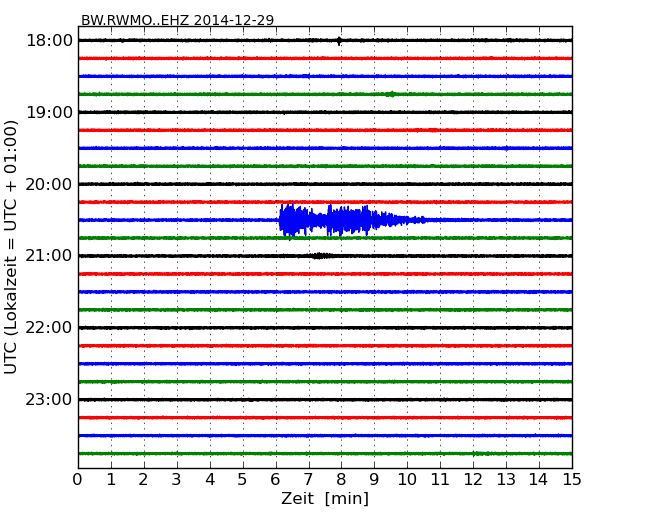This screenshot has width=650, height=520.
Task: Click x-axis tick label 1
Action: pyautogui.click(x=111, y=479)
